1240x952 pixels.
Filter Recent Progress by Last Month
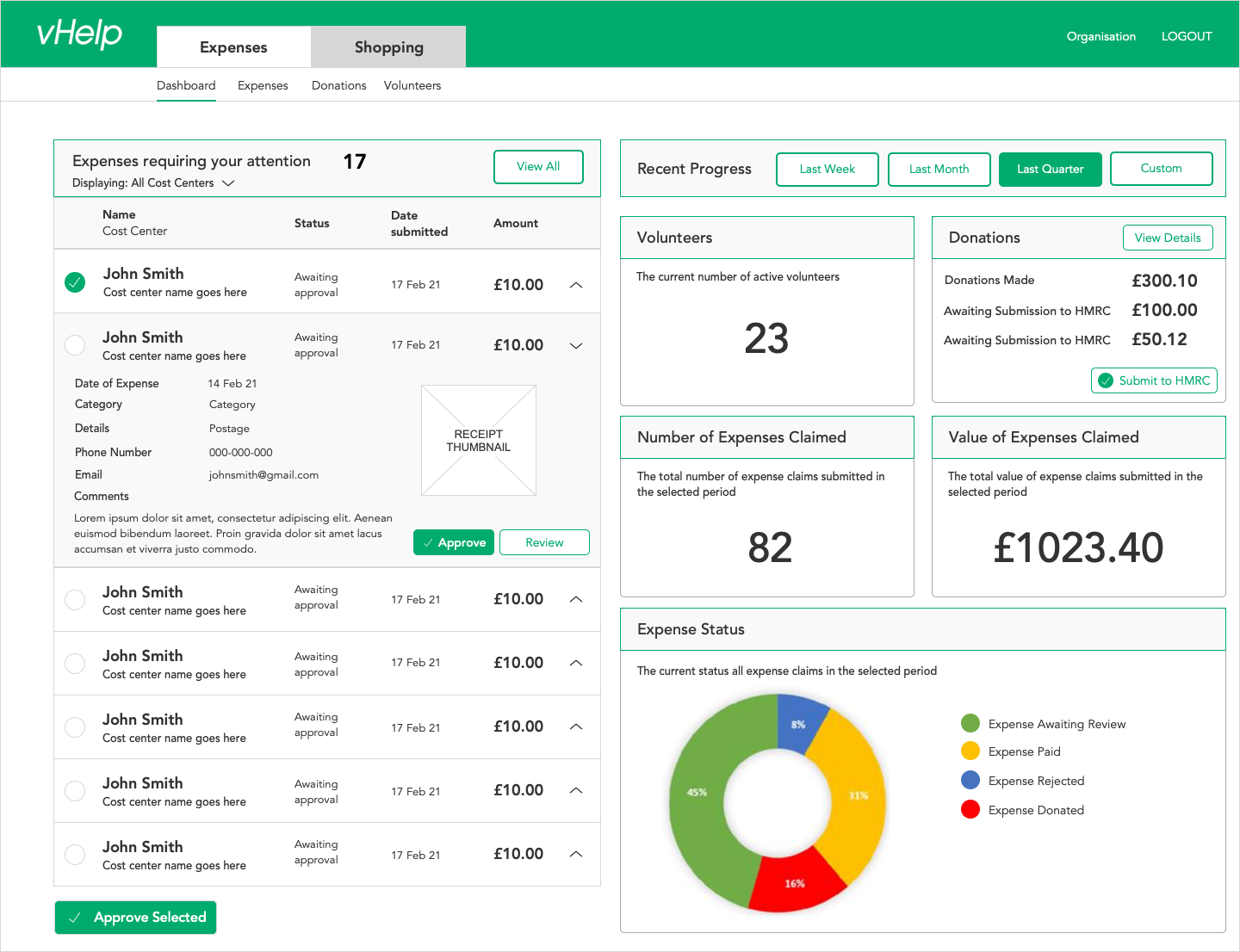click(939, 169)
